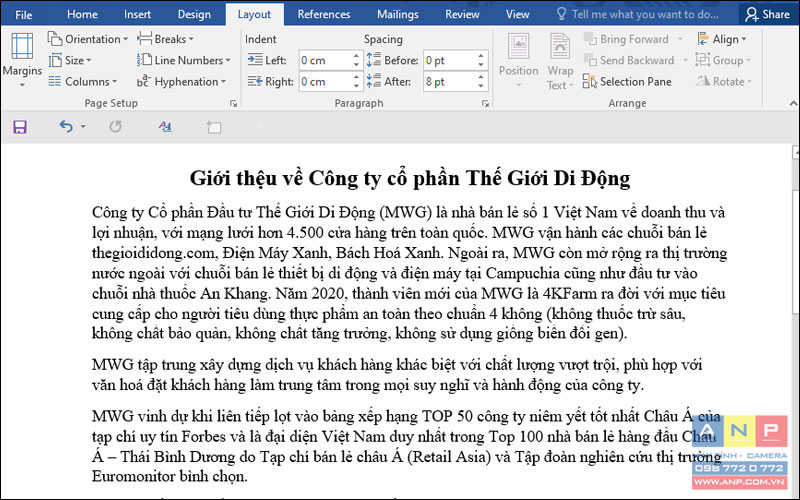Open the File tab
800x500 pixels.
point(23,14)
